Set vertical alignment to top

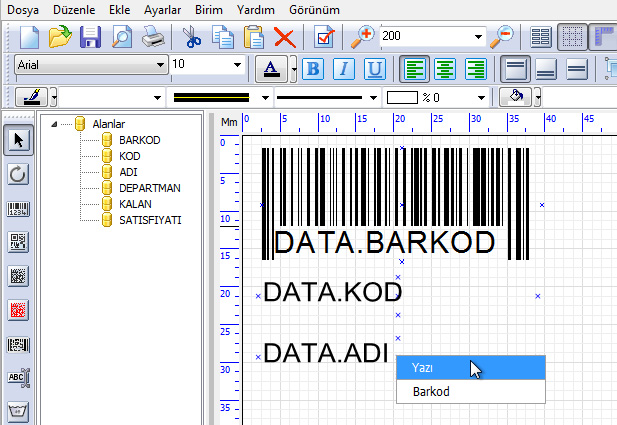pos(515,69)
